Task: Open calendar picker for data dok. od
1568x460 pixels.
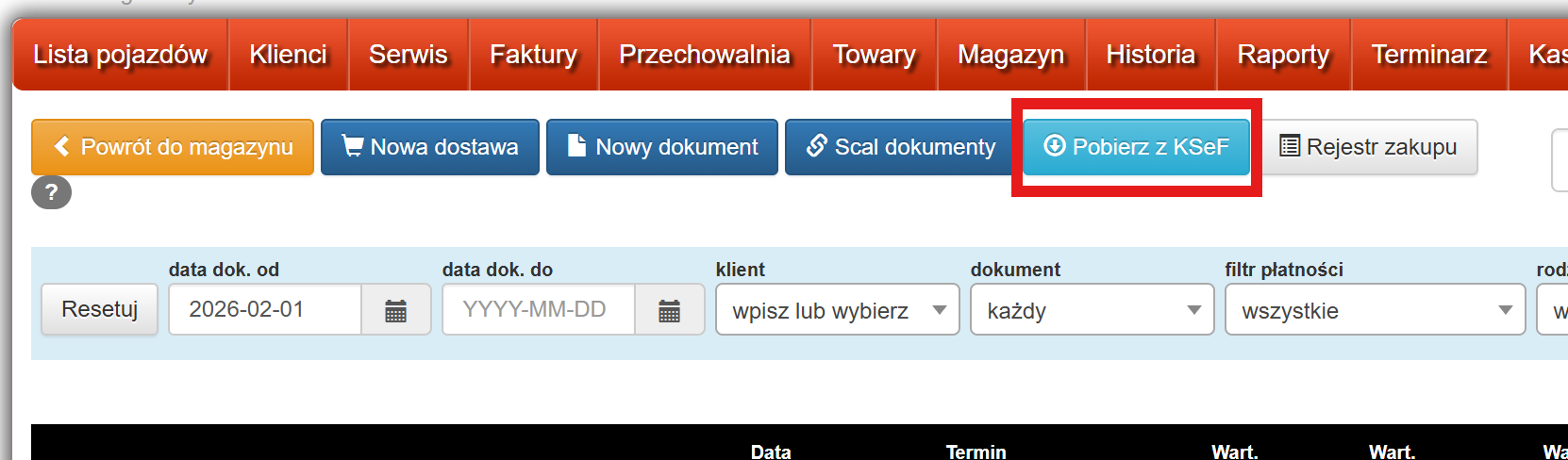Action: [395, 310]
